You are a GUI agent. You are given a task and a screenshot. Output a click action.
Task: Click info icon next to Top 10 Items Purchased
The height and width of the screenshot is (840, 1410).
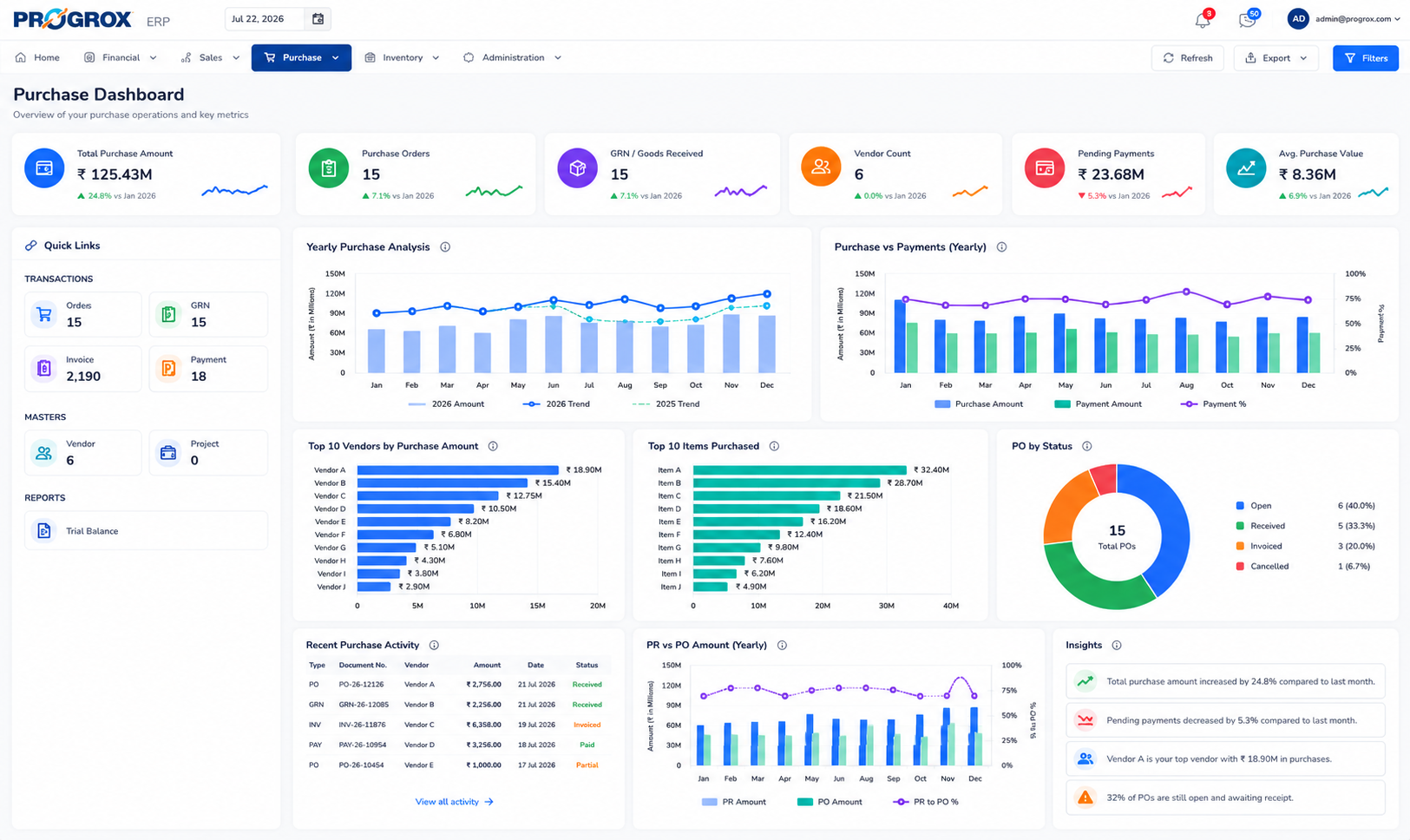[x=774, y=446]
